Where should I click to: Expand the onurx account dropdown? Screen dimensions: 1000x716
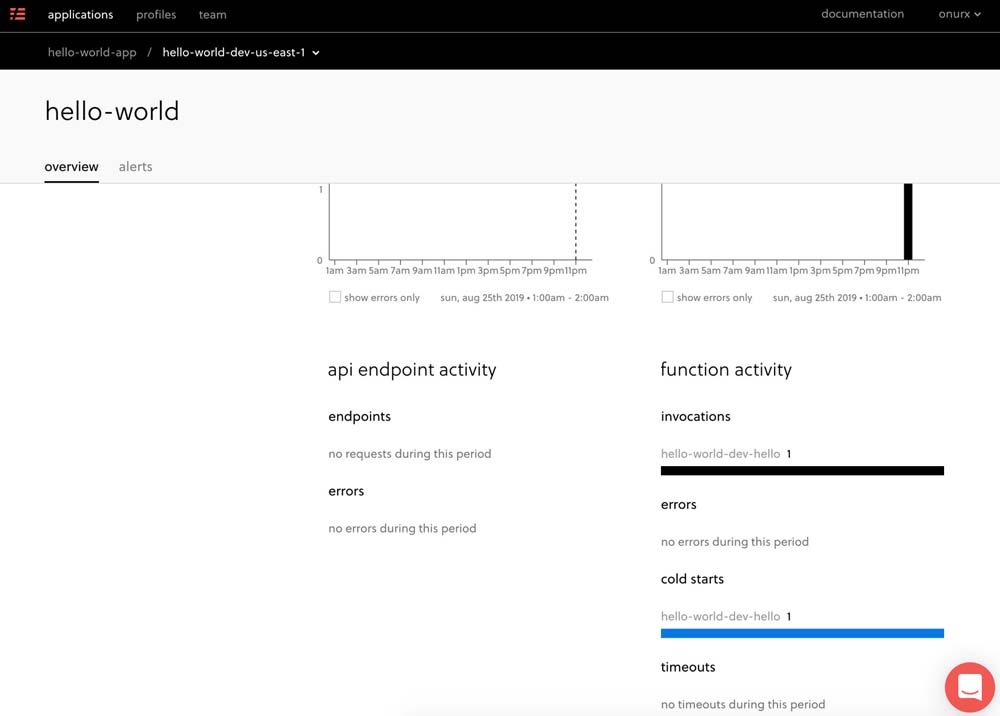(x=960, y=14)
